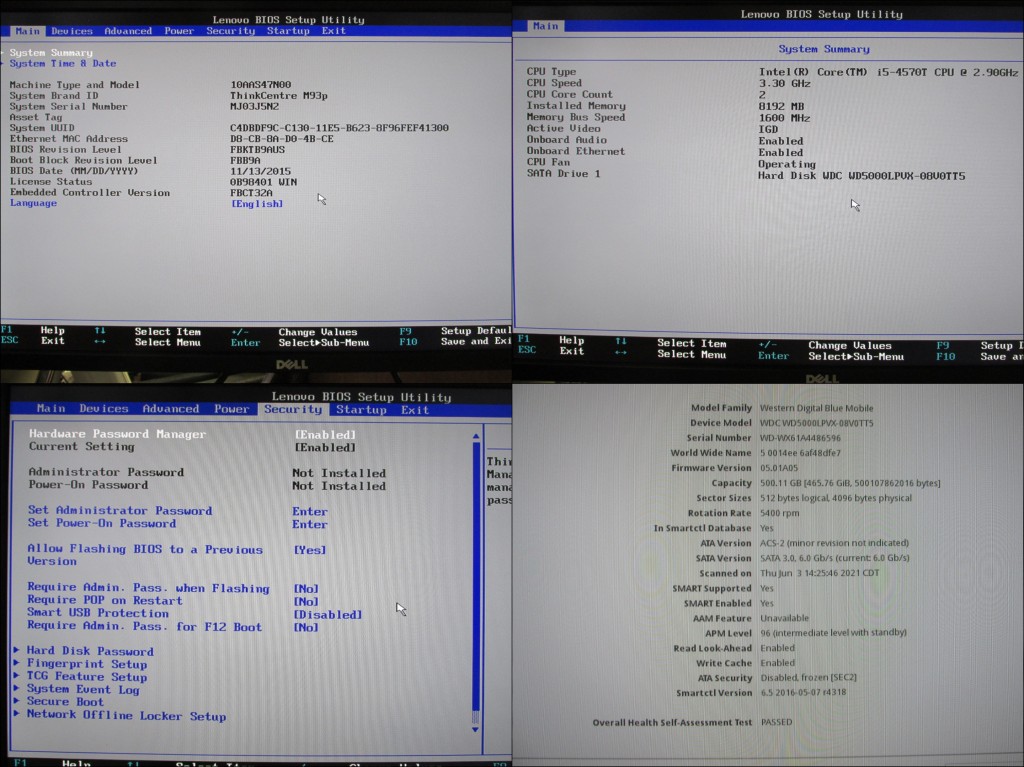Select Enter next to Set Power-On Password
Viewport: 1024px width, 767px height.
(310, 525)
